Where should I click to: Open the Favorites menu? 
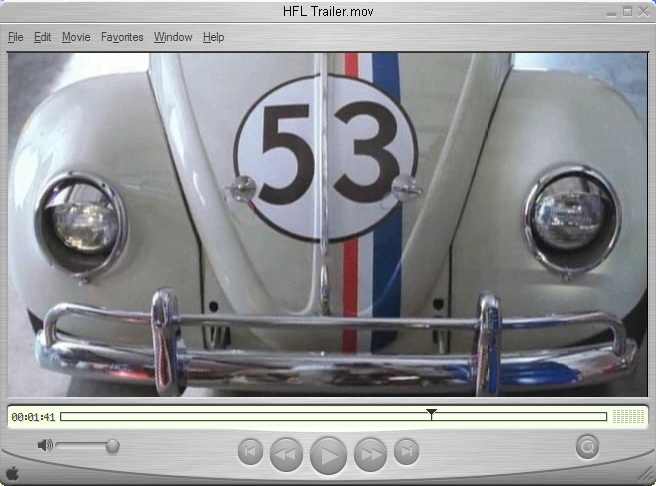pyautogui.click(x=122, y=37)
